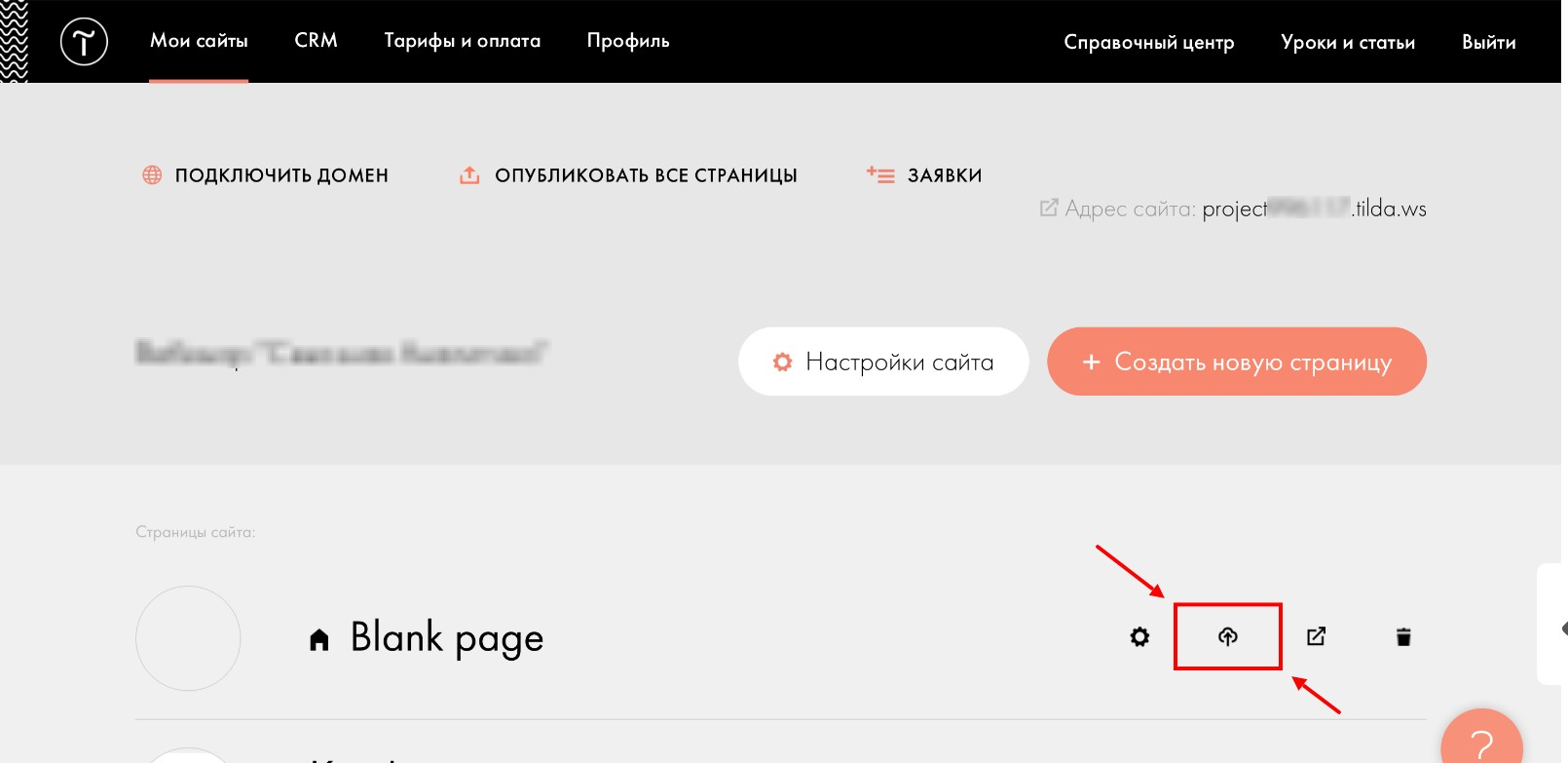Image resolution: width=1568 pixels, height=763 pixels.
Task: Go to Тарифы и оплата
Action: tap(463, 41)
